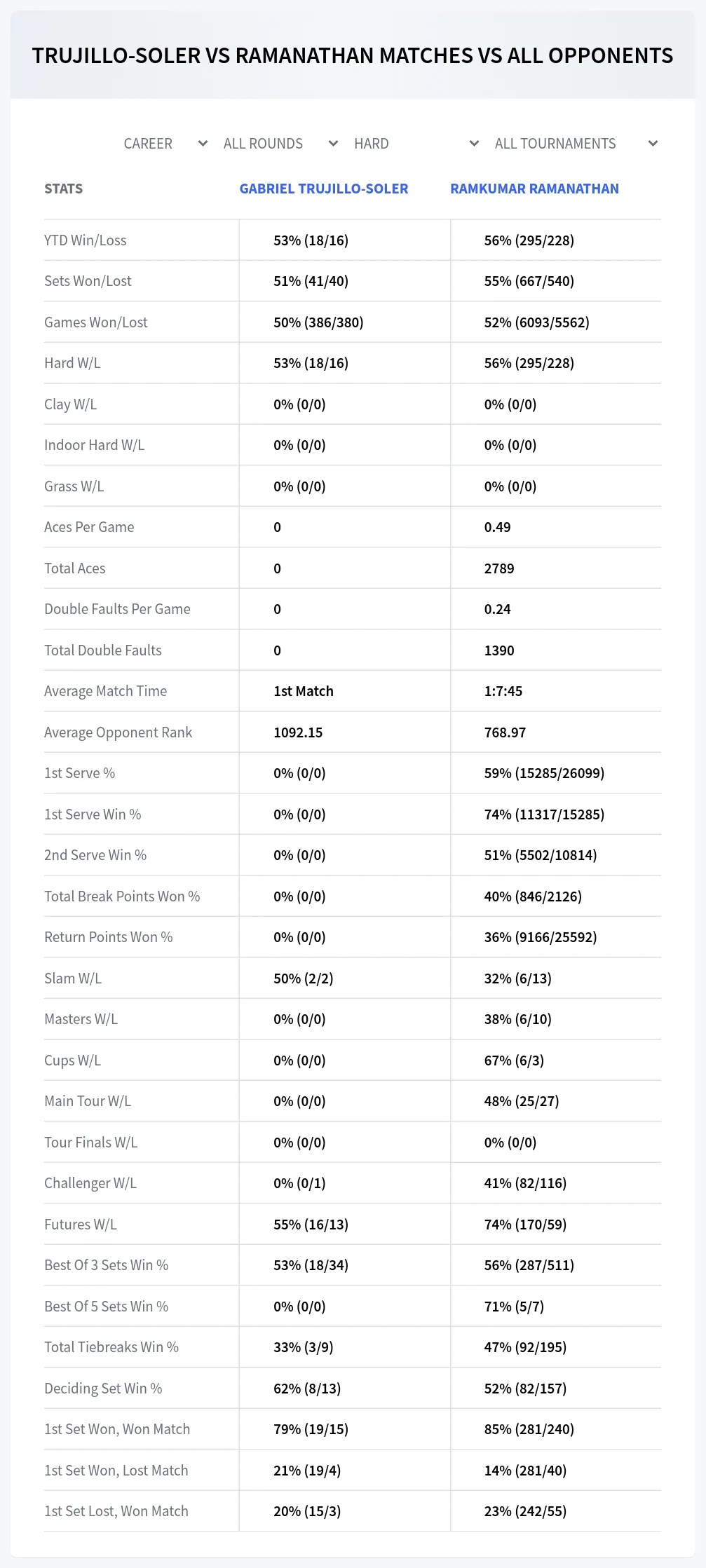Open Ramkumar Ramanathan player link

coord(534,189)
